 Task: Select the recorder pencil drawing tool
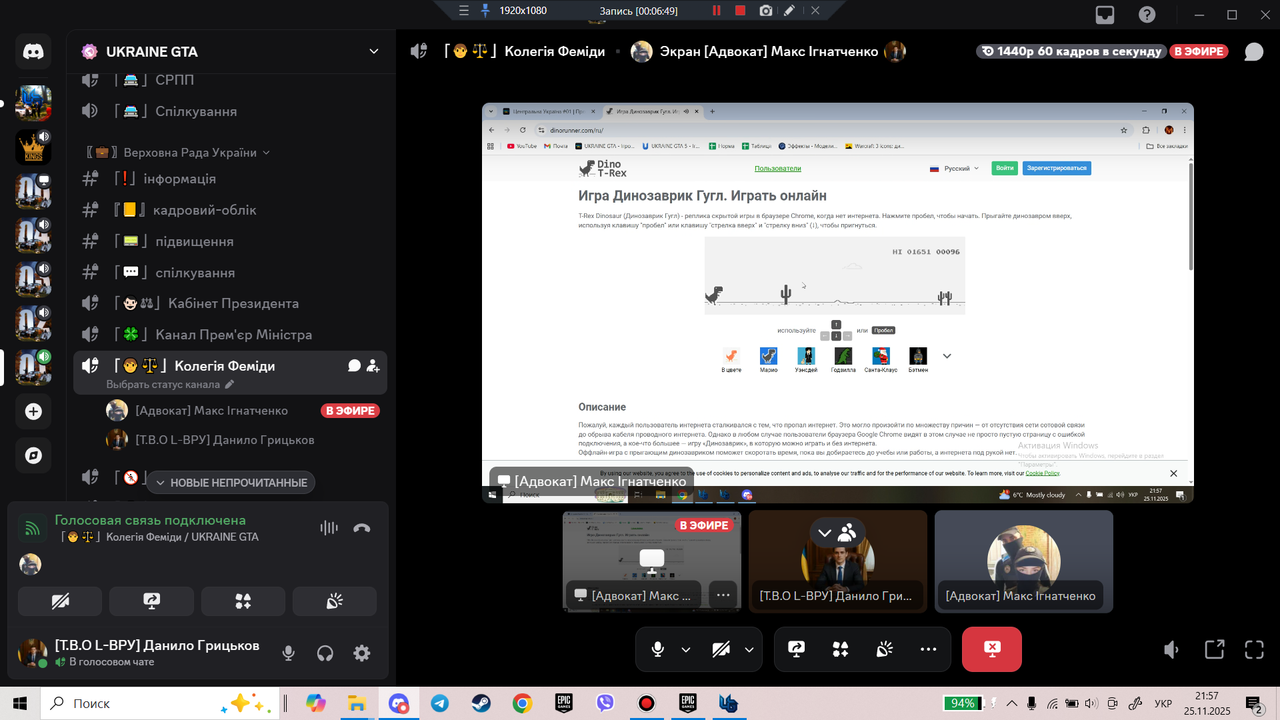point(790,10)
